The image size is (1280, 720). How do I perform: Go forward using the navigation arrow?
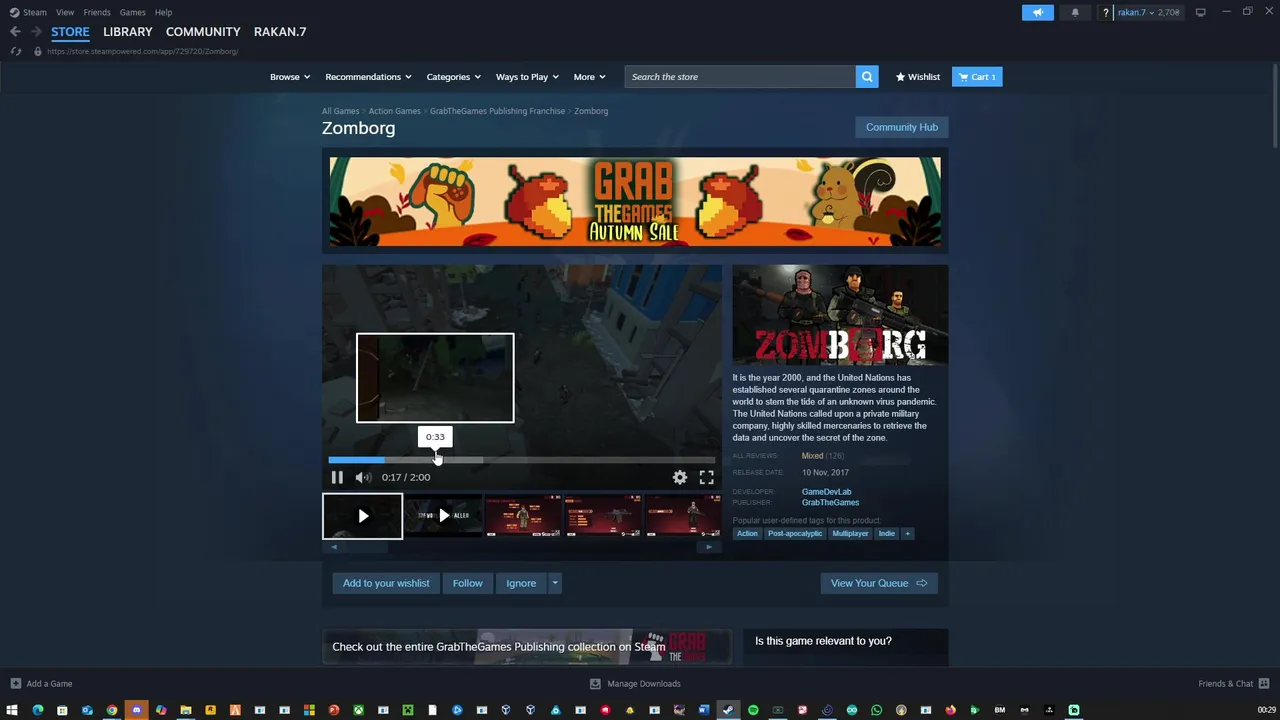36,32
